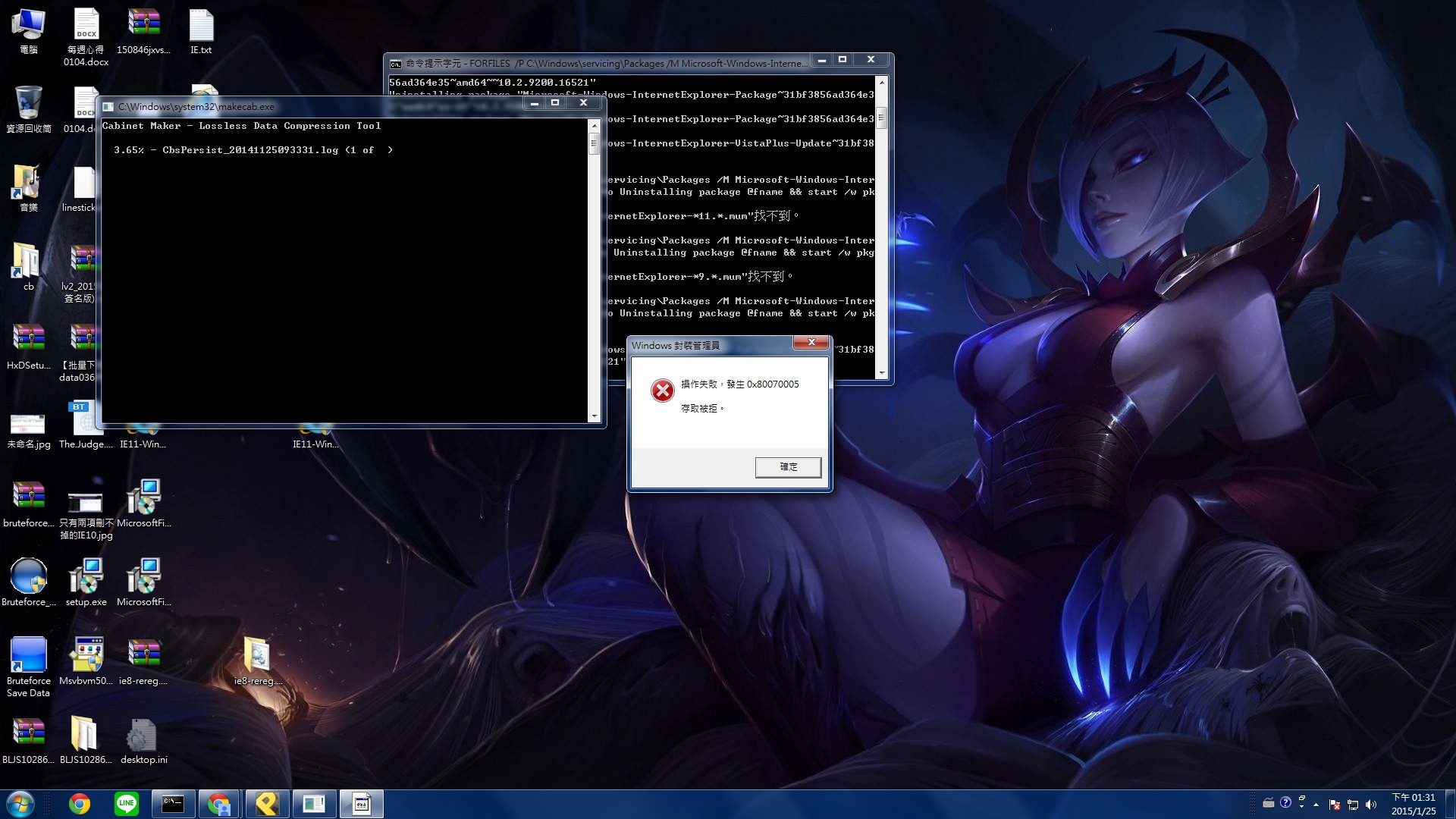1456x819 pixels.
Task: Open Action Center flag tray icon
Action: tap(1335, 805)
